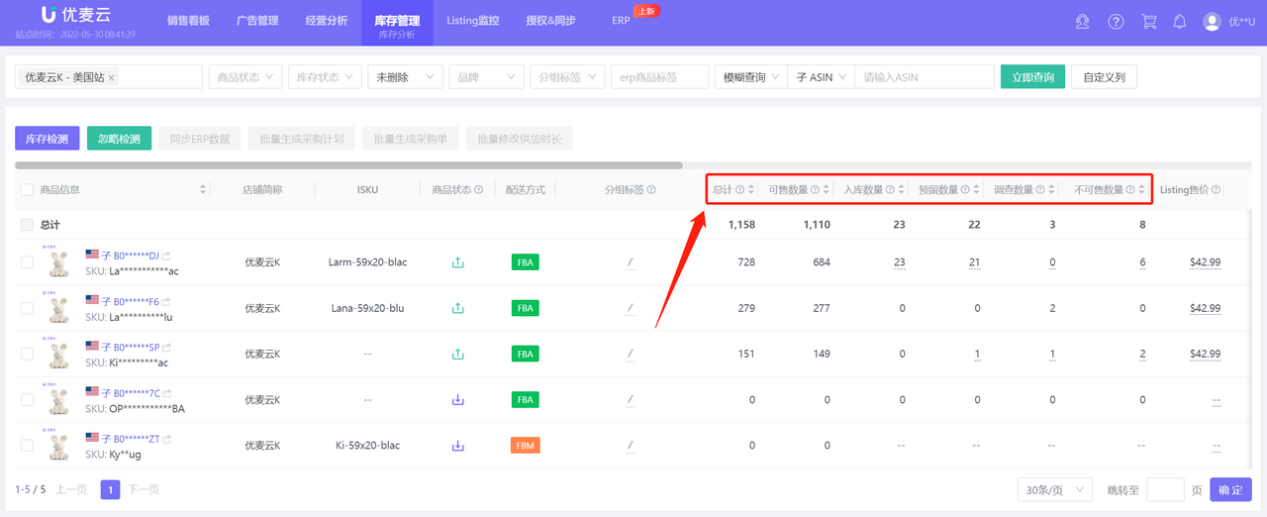Select checkbox for B0******SP row
The width and height of the screenshot is (1267, 517).
27,354
